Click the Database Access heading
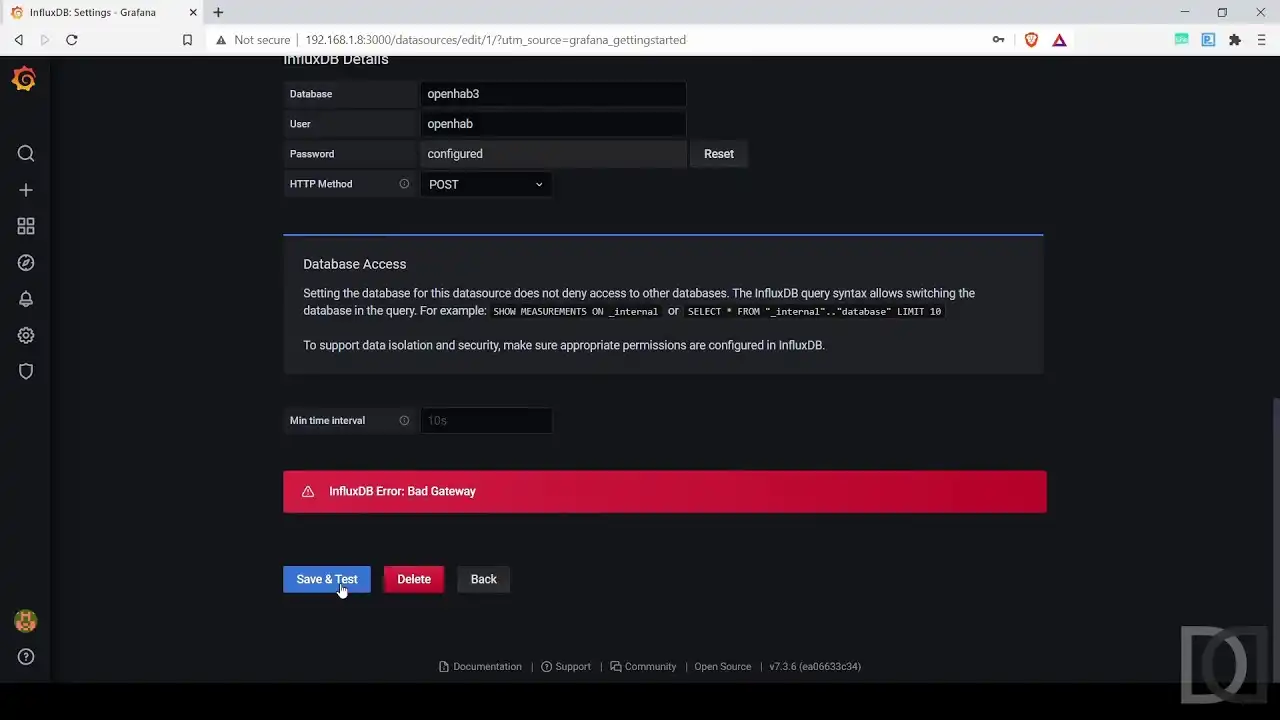Screen dimensions: 1280x720 [x=355, y=264]
